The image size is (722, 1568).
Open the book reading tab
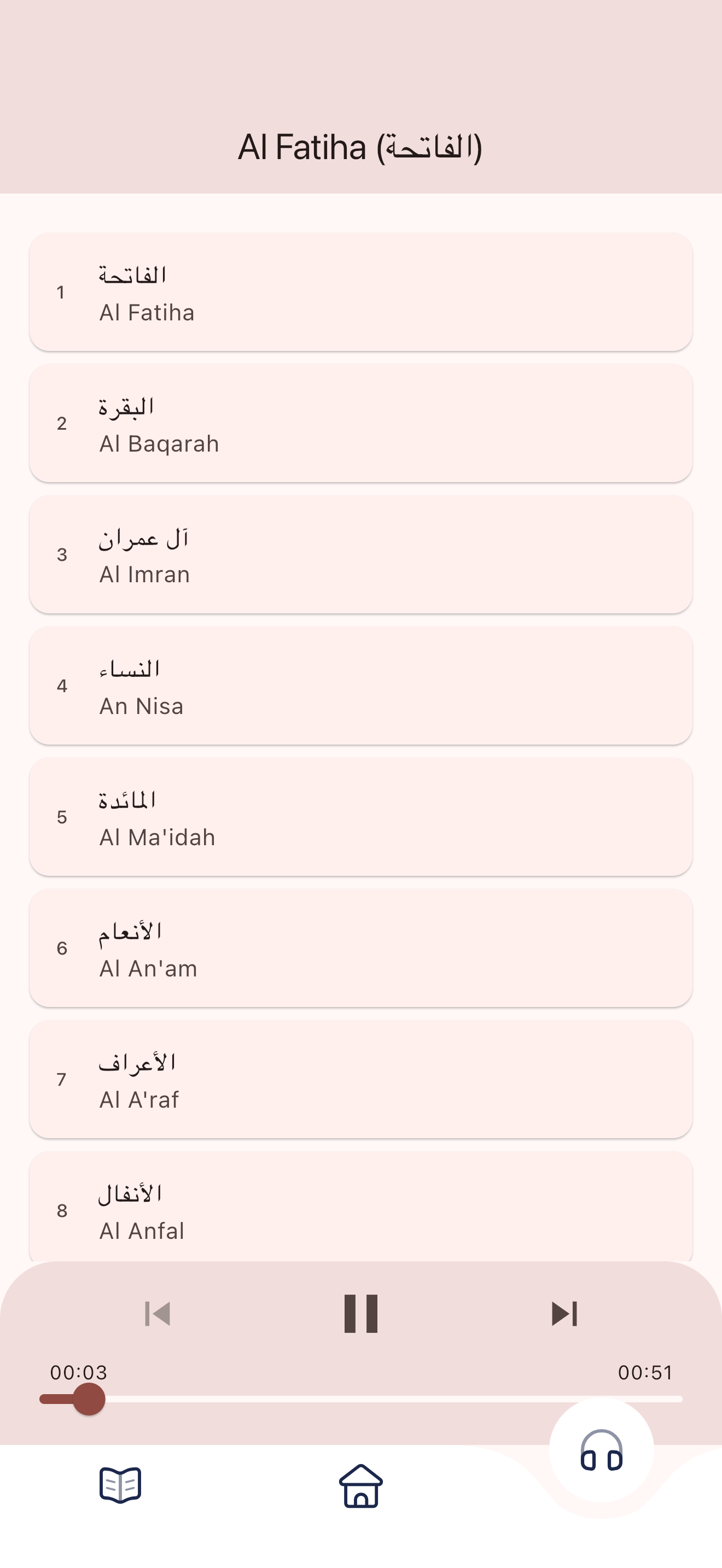[x=120, y=1485]
